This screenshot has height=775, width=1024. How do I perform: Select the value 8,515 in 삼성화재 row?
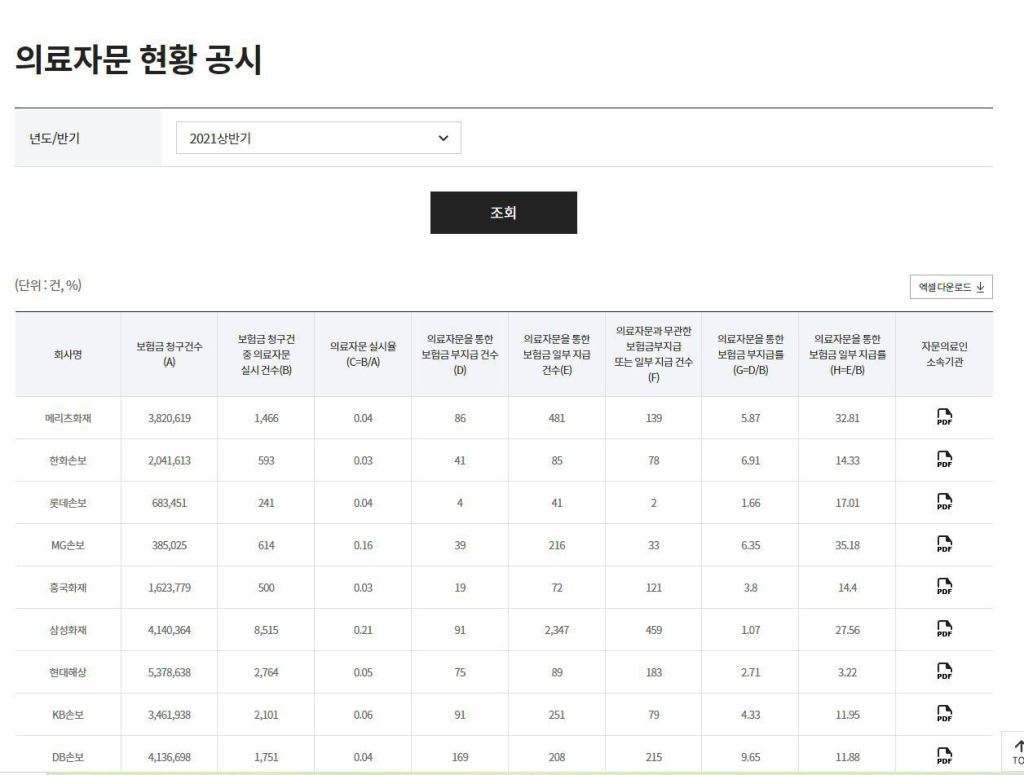click(266, 630)
